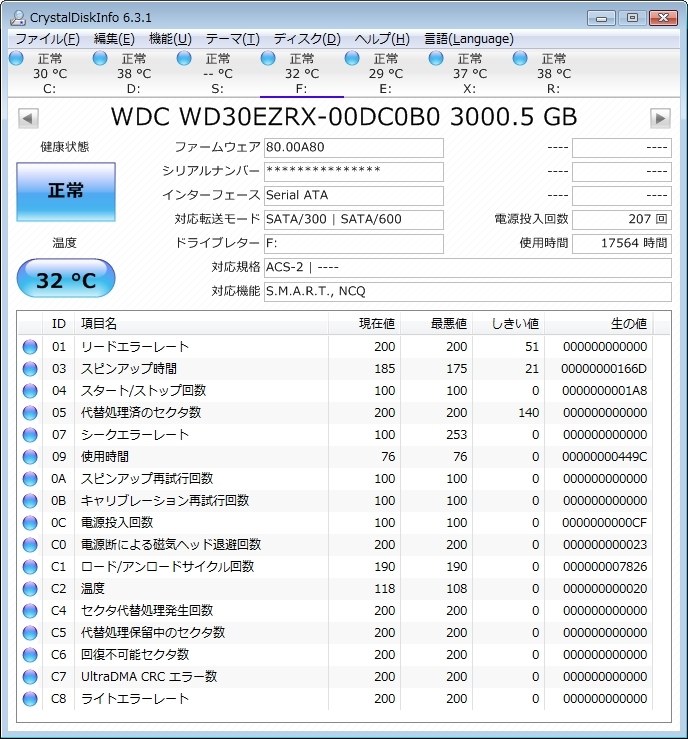Click the 最悪値 column header
Screen dimensions: 688x739
436,324
